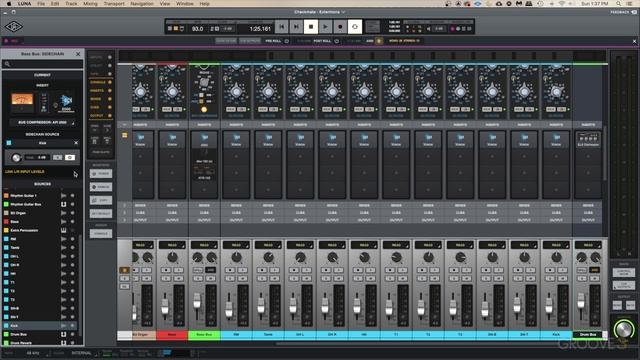
Task: Click the tempo value 93.0
Action: point(198,29)
